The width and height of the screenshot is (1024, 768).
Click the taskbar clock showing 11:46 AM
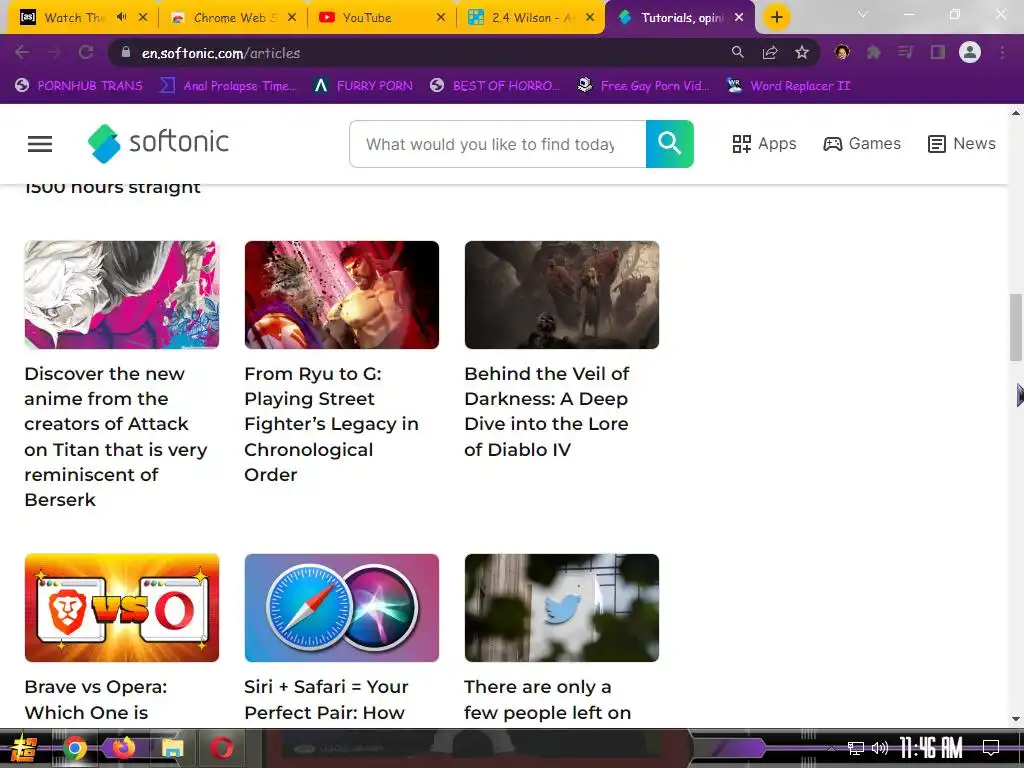coord(931,748)
